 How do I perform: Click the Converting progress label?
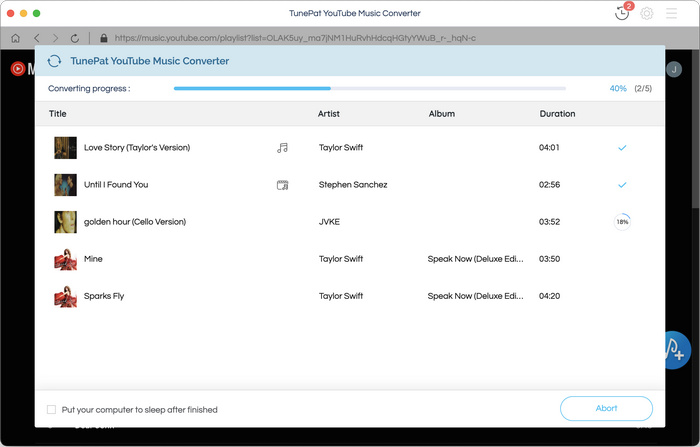[89, 88]
